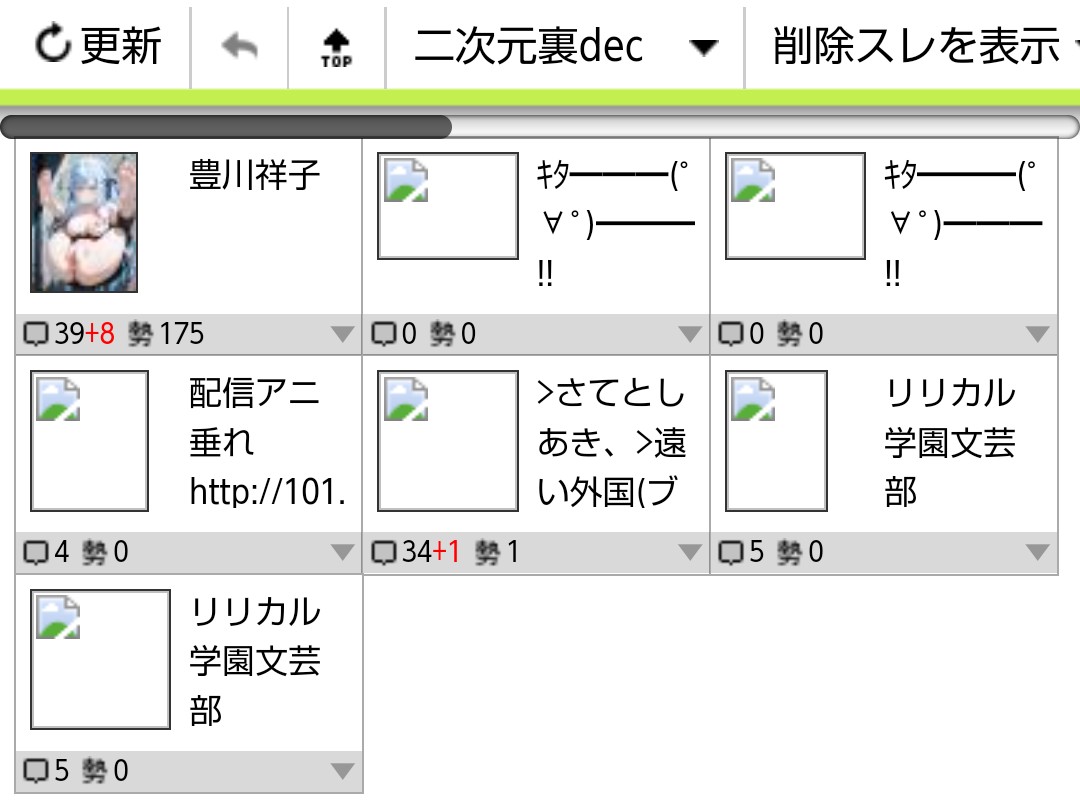Click 勢 momentum icon showing 175
The width and height of the screenshot is (1080, 811).
tap(141, 334)
